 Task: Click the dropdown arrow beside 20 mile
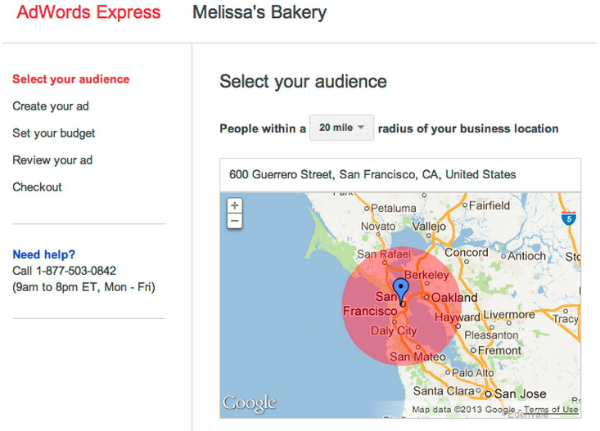pos(360,127)
